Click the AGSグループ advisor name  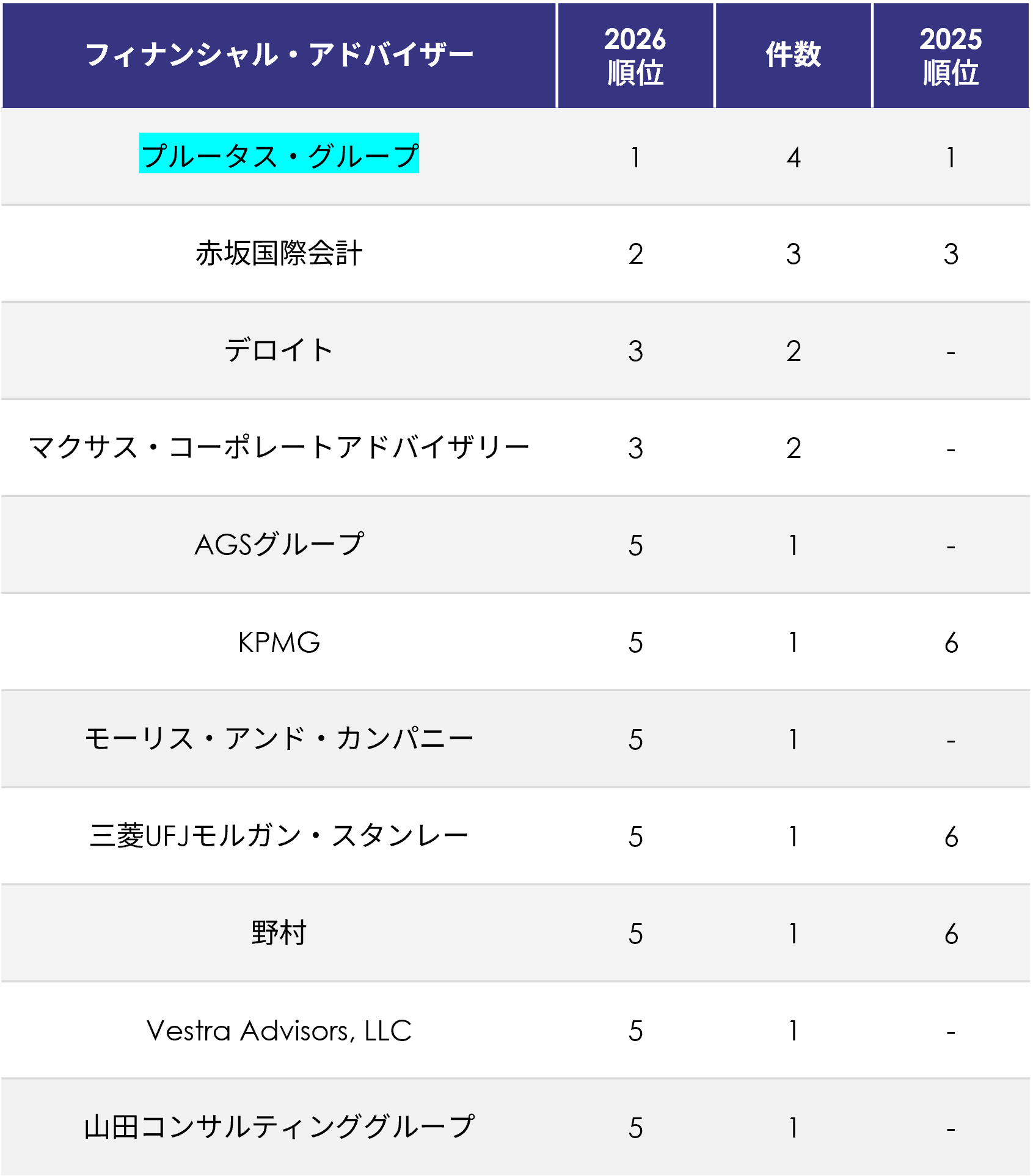279,545
